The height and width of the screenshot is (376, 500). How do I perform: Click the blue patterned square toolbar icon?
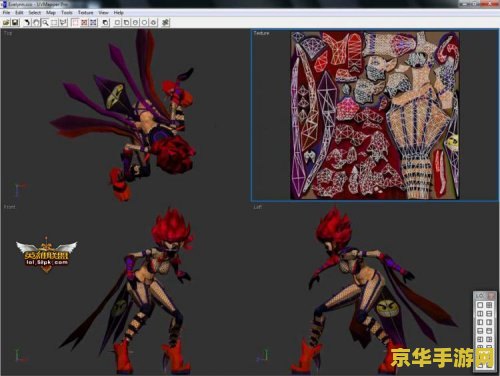(93, 23)
